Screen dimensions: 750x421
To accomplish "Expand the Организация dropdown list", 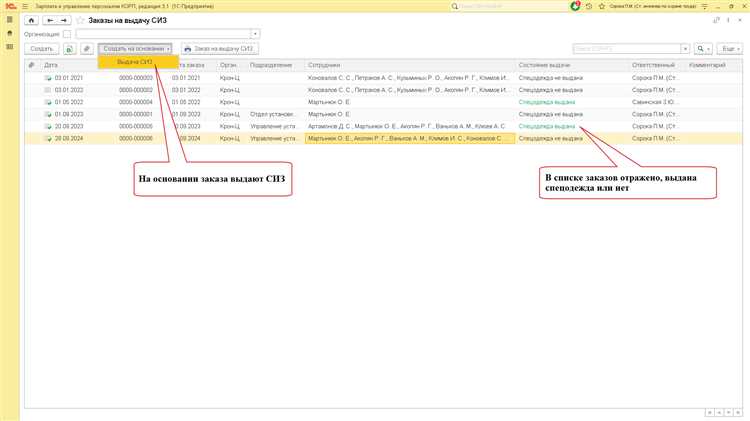I will click(255, 34).
